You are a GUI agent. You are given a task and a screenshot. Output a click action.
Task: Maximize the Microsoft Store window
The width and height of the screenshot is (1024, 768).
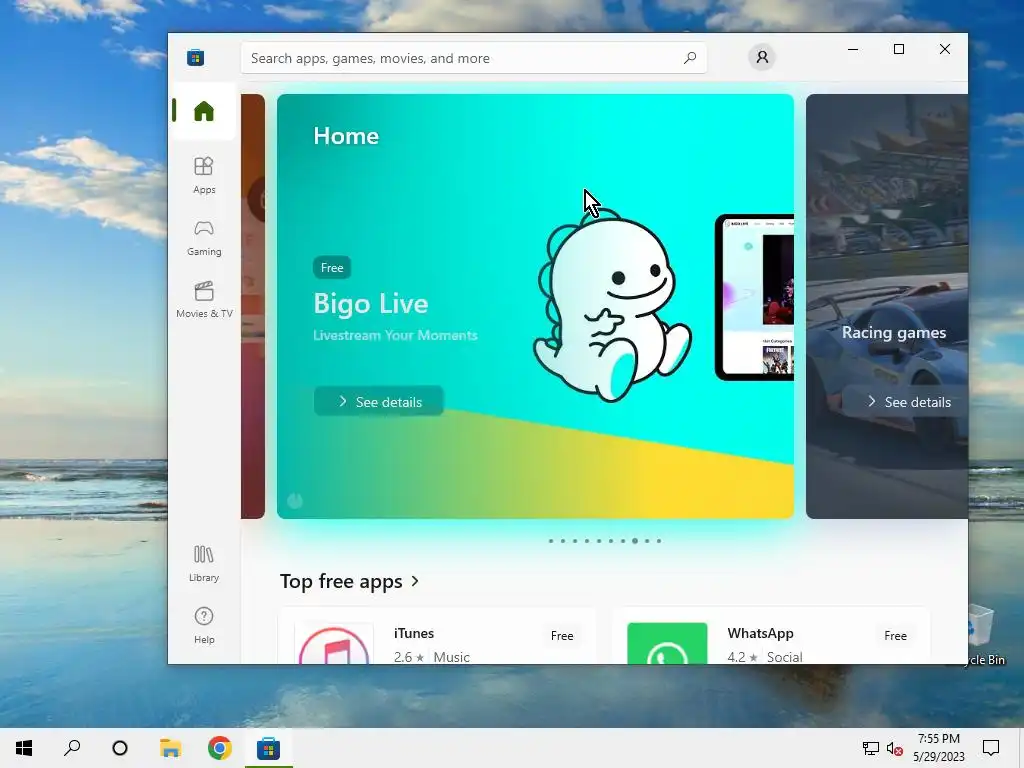coord(899,49)
